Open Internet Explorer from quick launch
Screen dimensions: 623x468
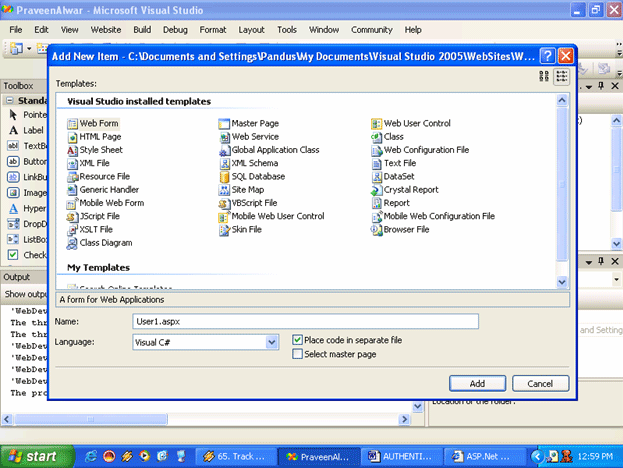coord(91,456)
